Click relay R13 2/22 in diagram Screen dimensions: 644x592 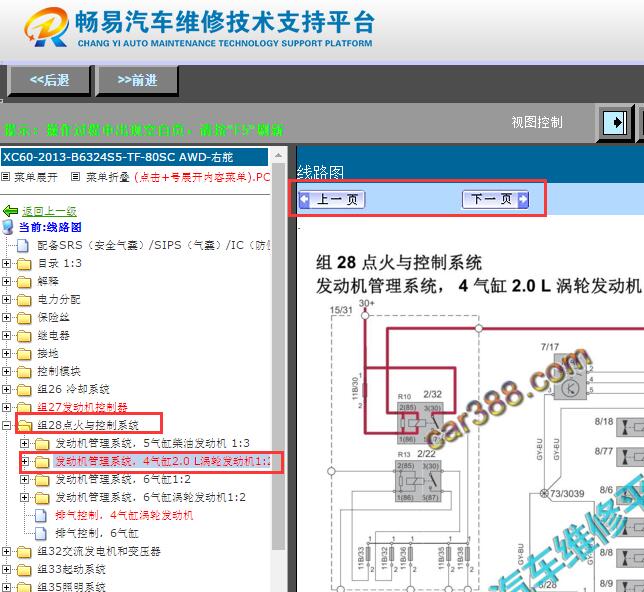(419, 481)
